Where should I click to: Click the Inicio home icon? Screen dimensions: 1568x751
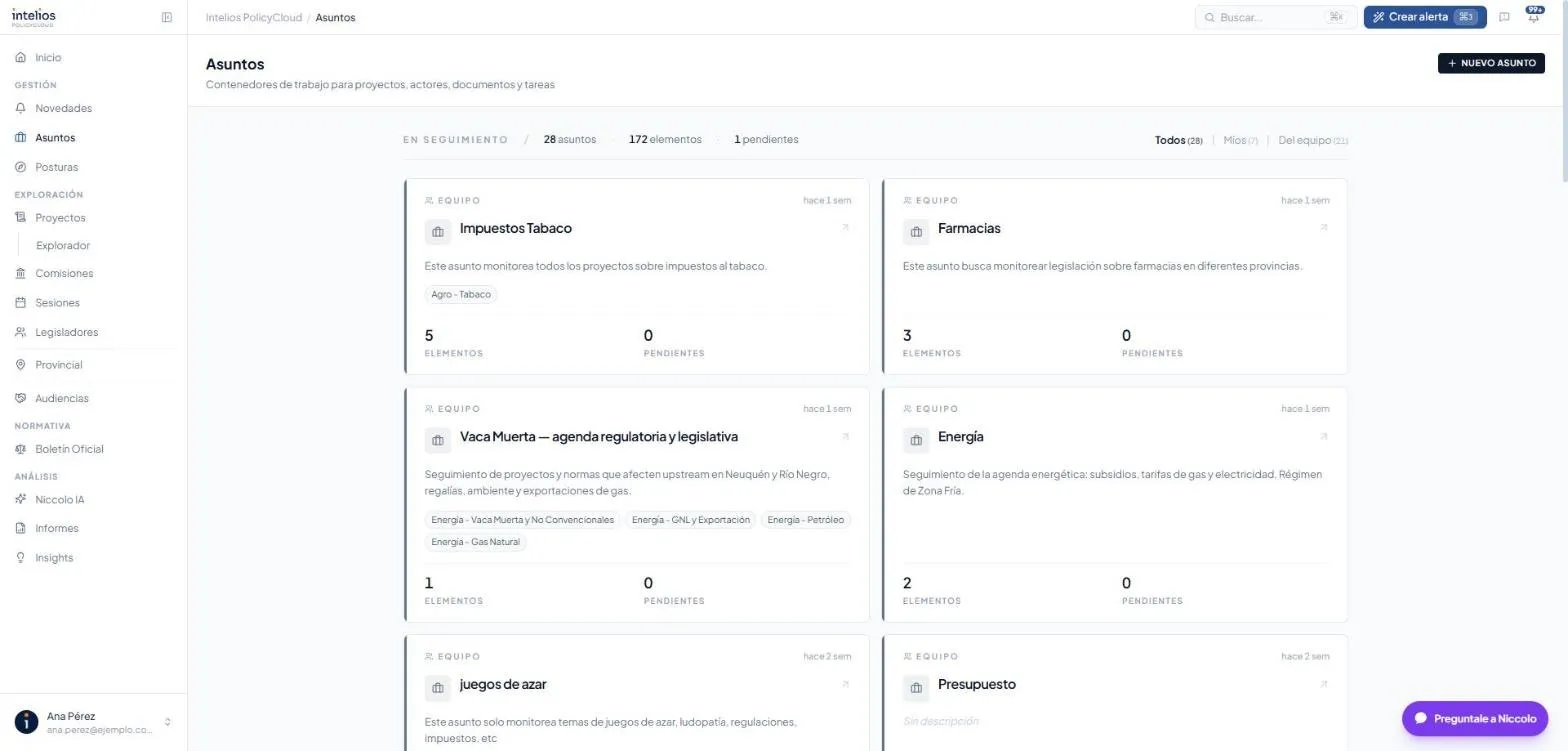point(21,58)
